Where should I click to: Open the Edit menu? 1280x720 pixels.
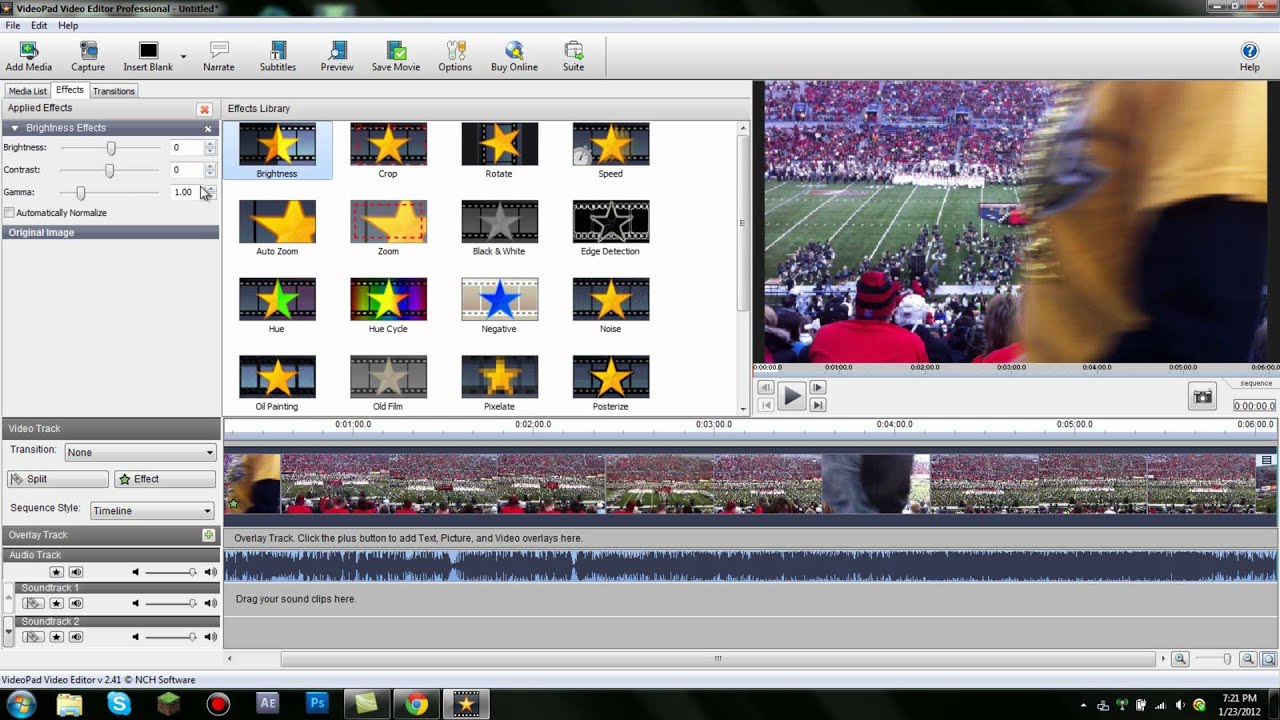pos(39,25)
